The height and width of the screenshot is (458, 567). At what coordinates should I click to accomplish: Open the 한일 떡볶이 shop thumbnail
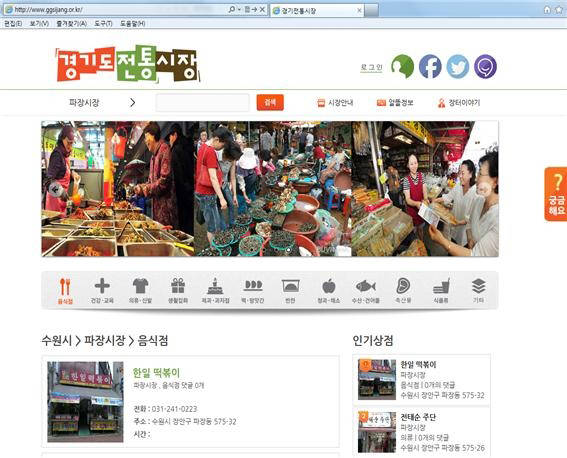[85, 402]
